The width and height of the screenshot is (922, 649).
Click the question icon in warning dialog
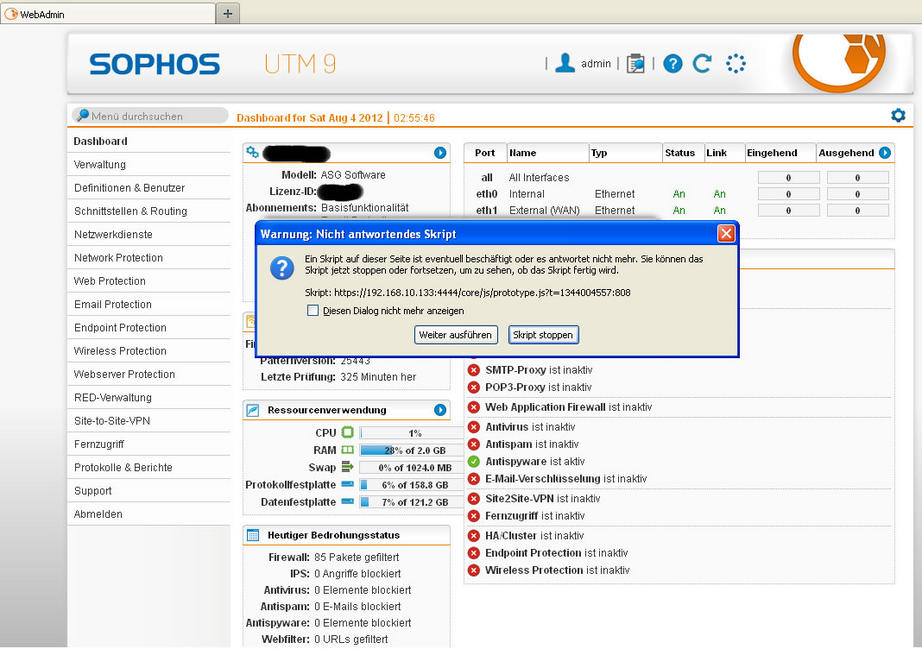tap(282, 267)
